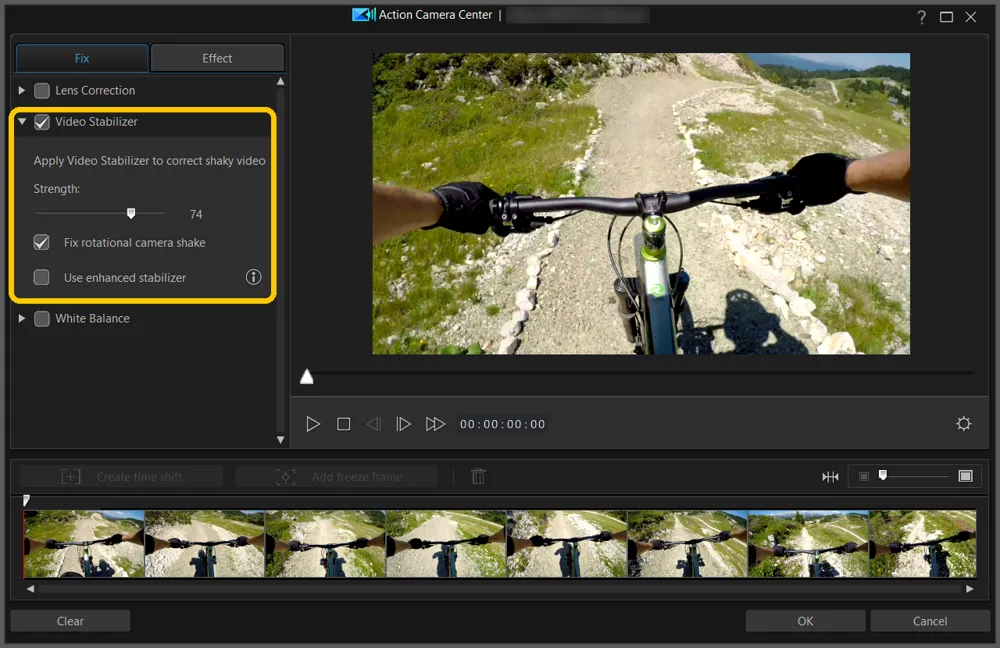Image resolution: width=1000 pixels, height=648 pixels.
Task: Click the fit timeline to view icon
Action: point(830,476)
